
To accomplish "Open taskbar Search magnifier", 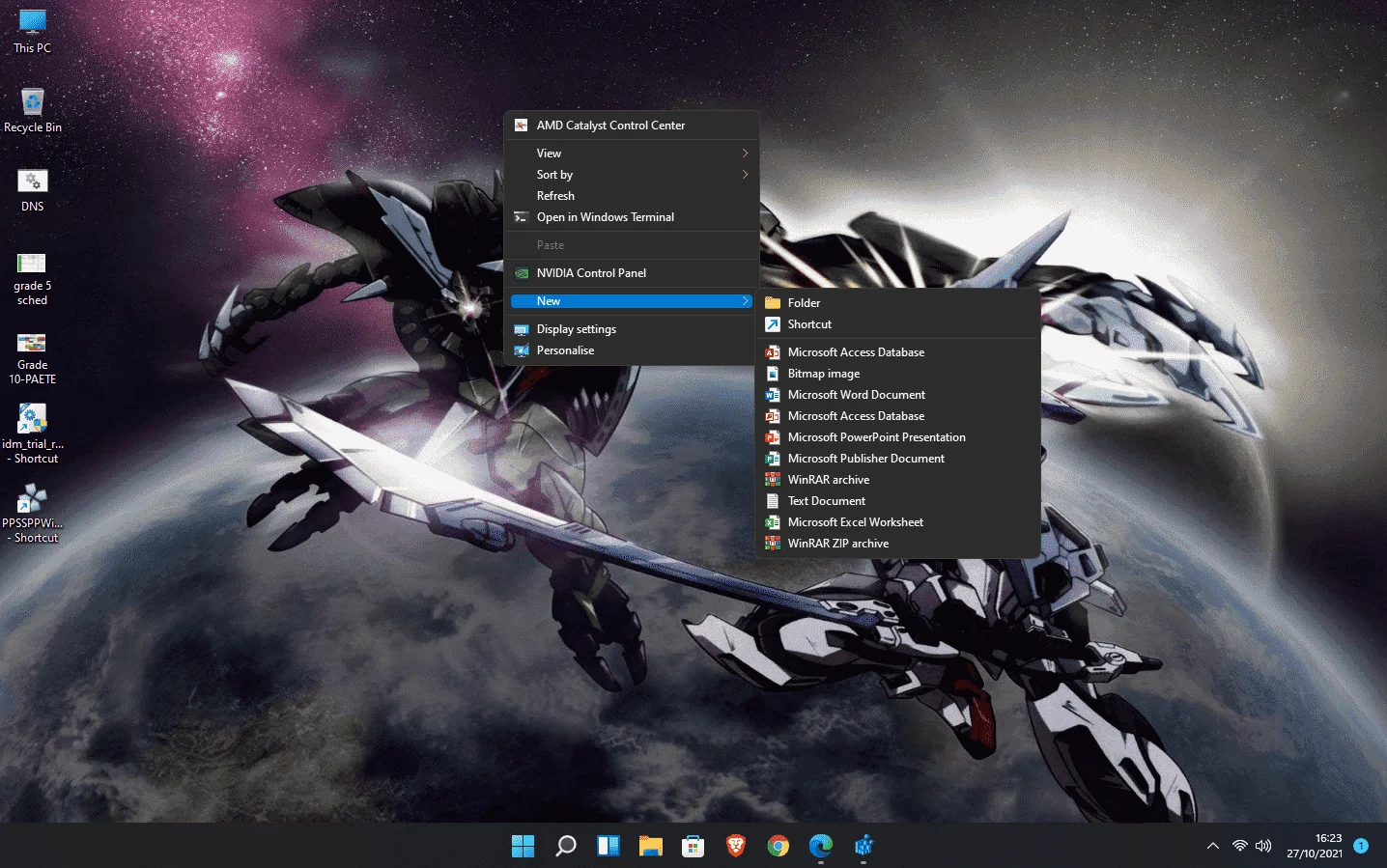I will (566, 846).
